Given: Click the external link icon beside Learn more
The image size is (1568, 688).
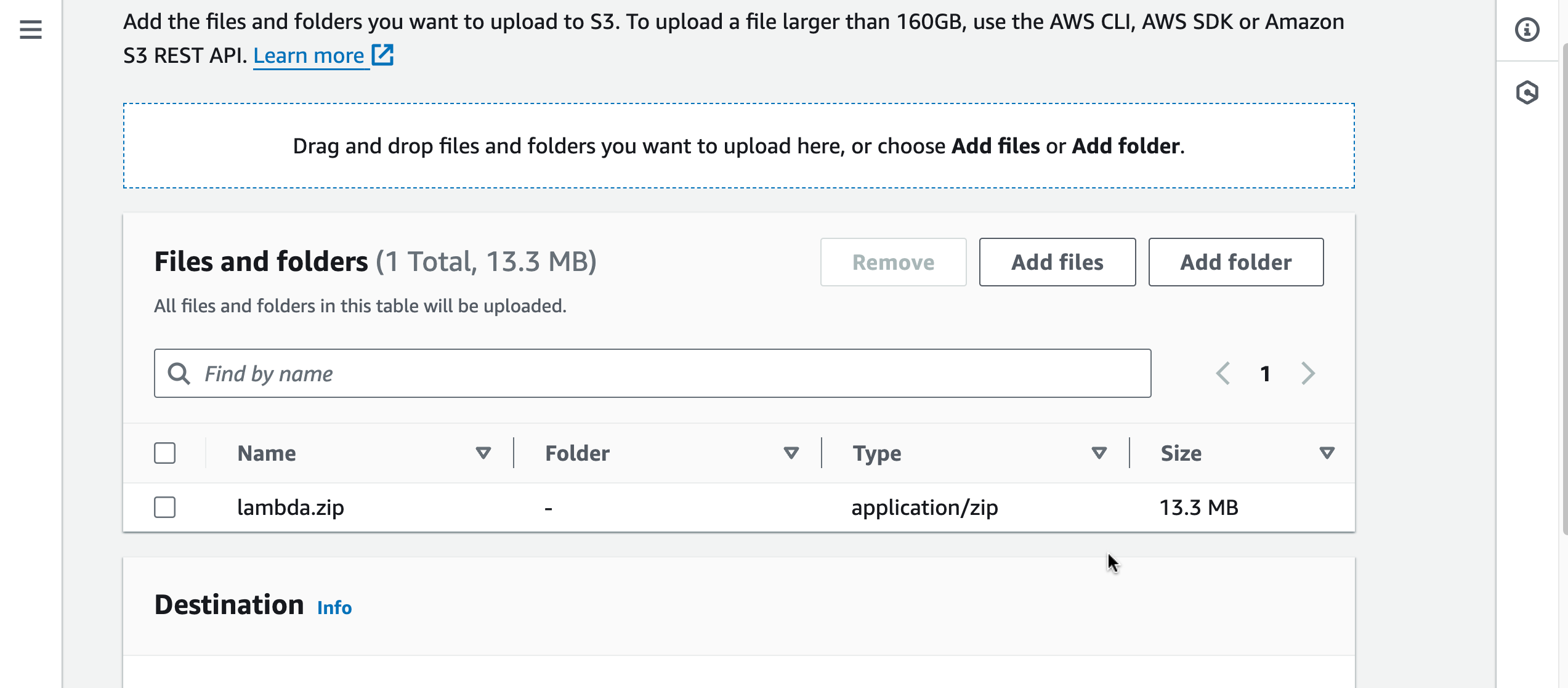Looking at the screenshot, I should point(382,55).
